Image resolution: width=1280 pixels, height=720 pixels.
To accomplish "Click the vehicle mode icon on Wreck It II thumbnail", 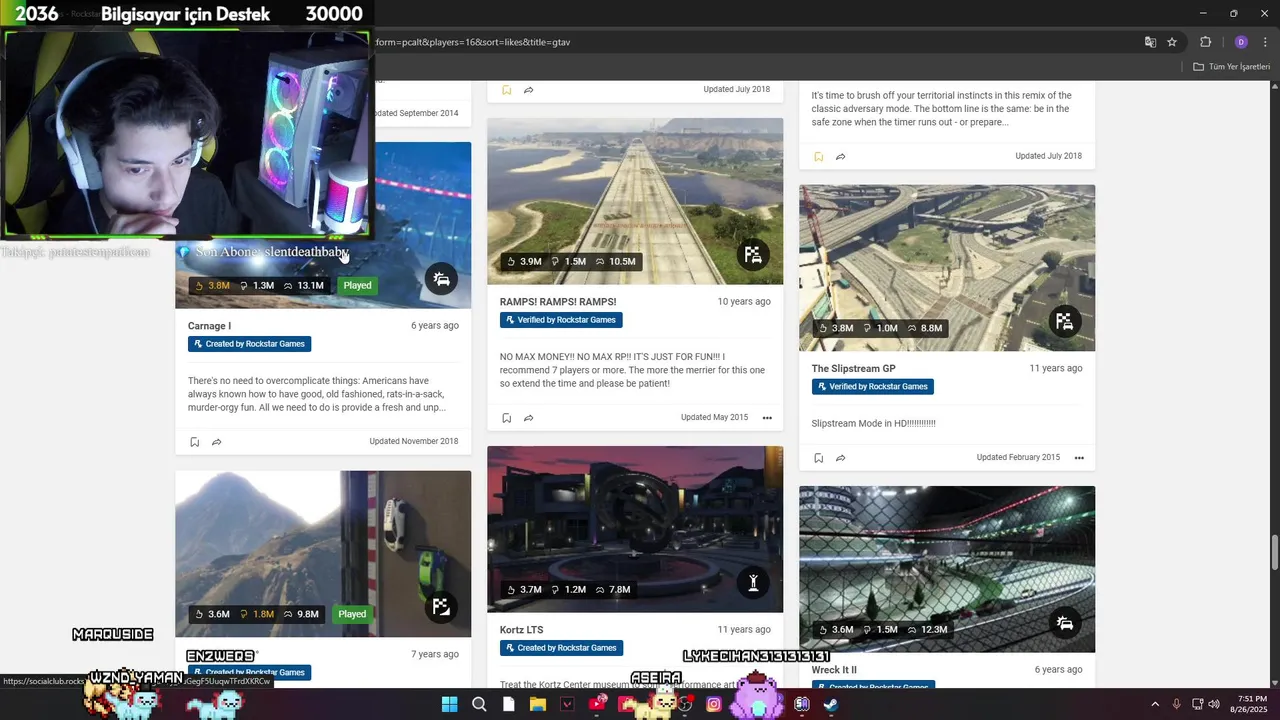I will 1065,623.
